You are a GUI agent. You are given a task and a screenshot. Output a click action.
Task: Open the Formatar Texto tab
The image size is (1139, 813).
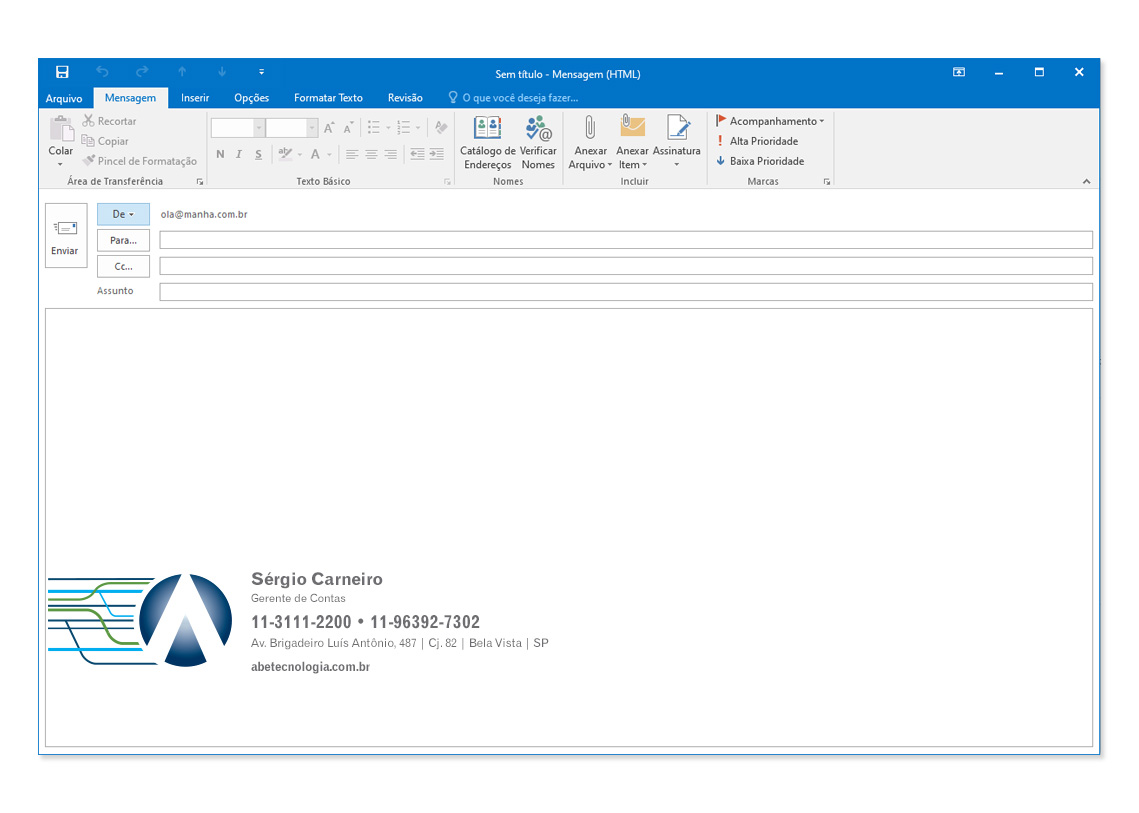[x=328, y=98]
